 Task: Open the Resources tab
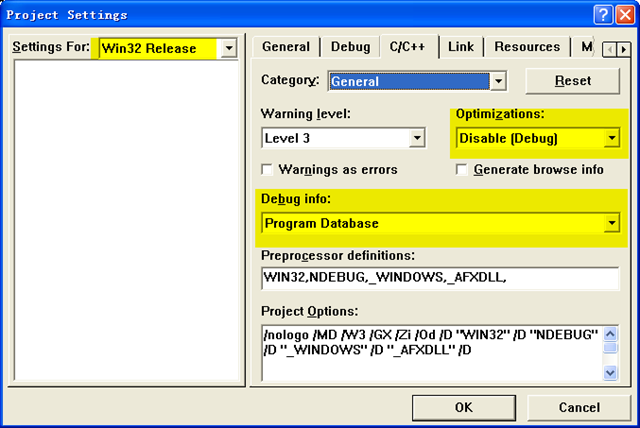527,47
